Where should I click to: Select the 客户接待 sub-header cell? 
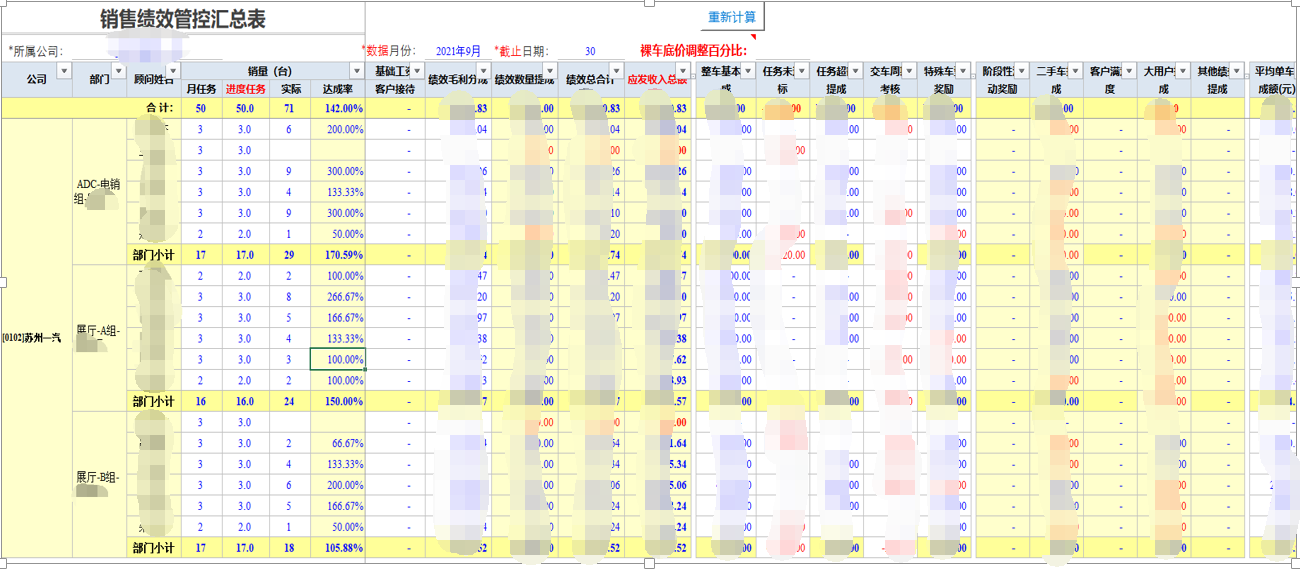(395, 88)
